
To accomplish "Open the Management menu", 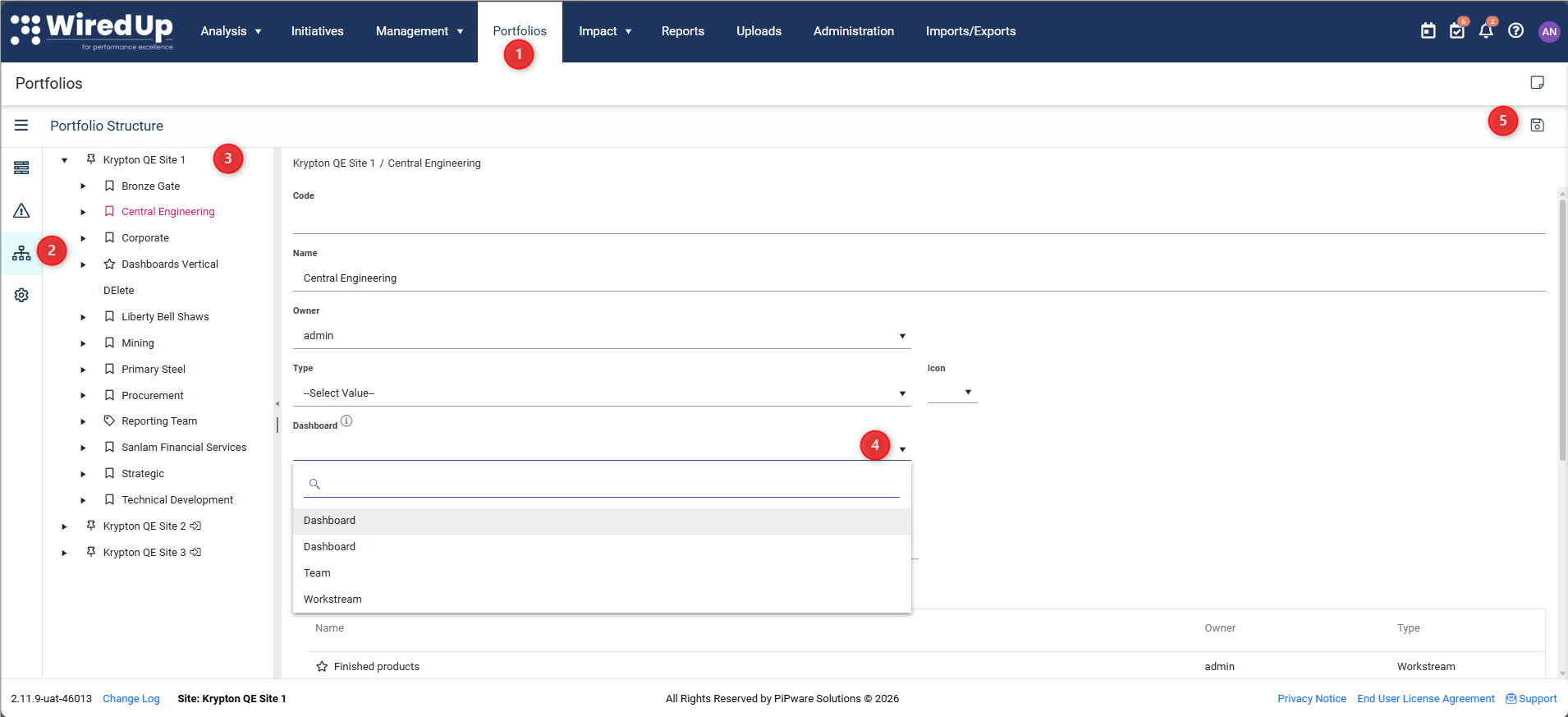I will pos(420,31).
